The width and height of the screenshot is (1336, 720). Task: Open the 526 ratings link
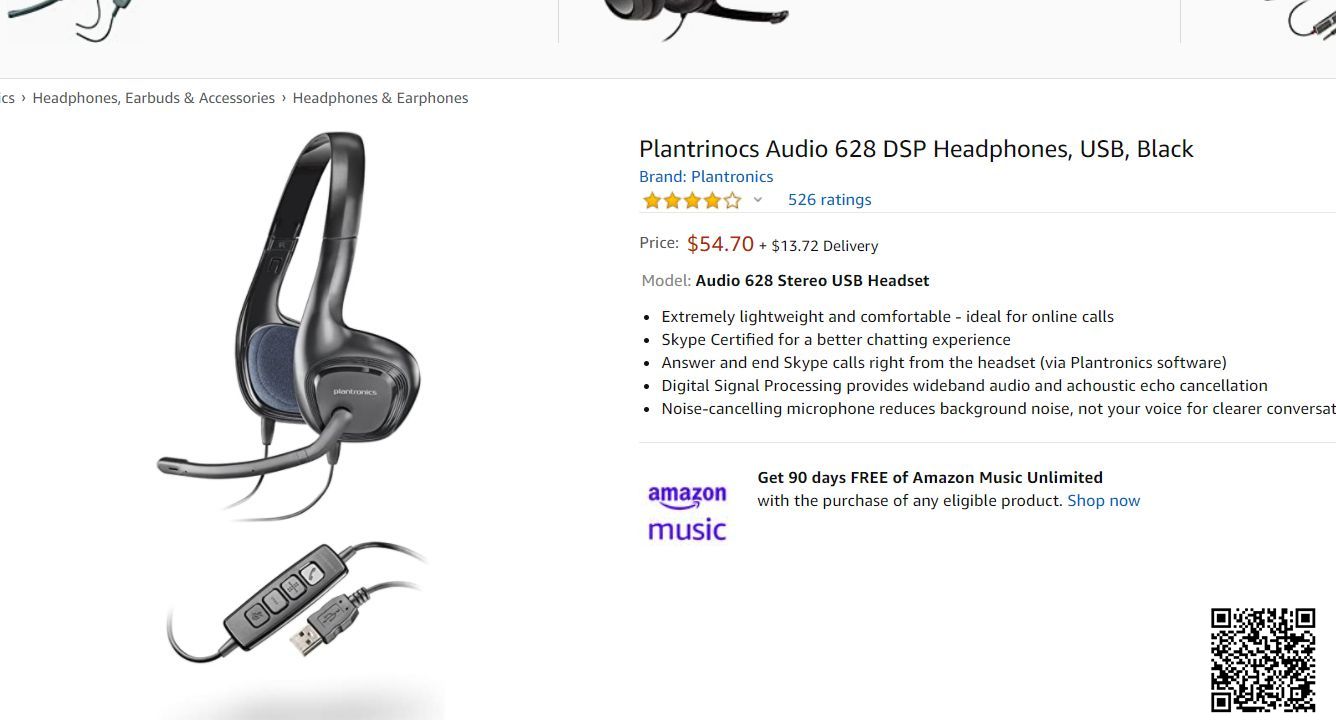coord(829,200)
